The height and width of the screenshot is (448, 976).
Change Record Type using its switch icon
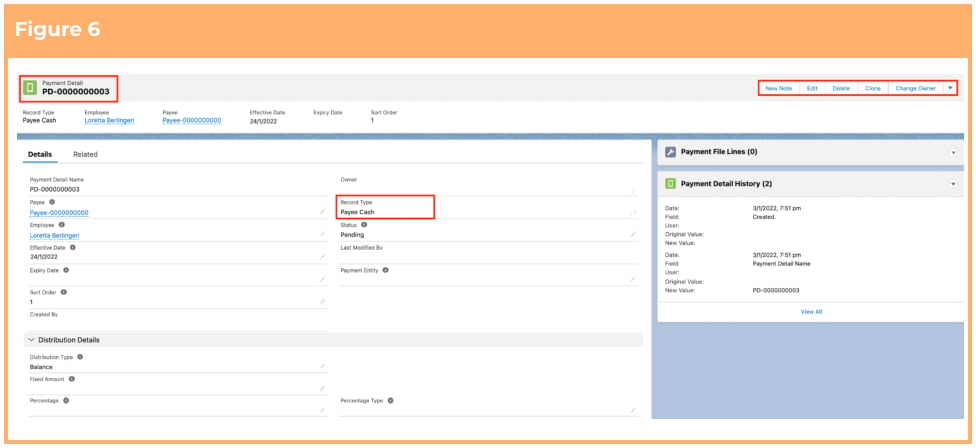coord(633,213)
